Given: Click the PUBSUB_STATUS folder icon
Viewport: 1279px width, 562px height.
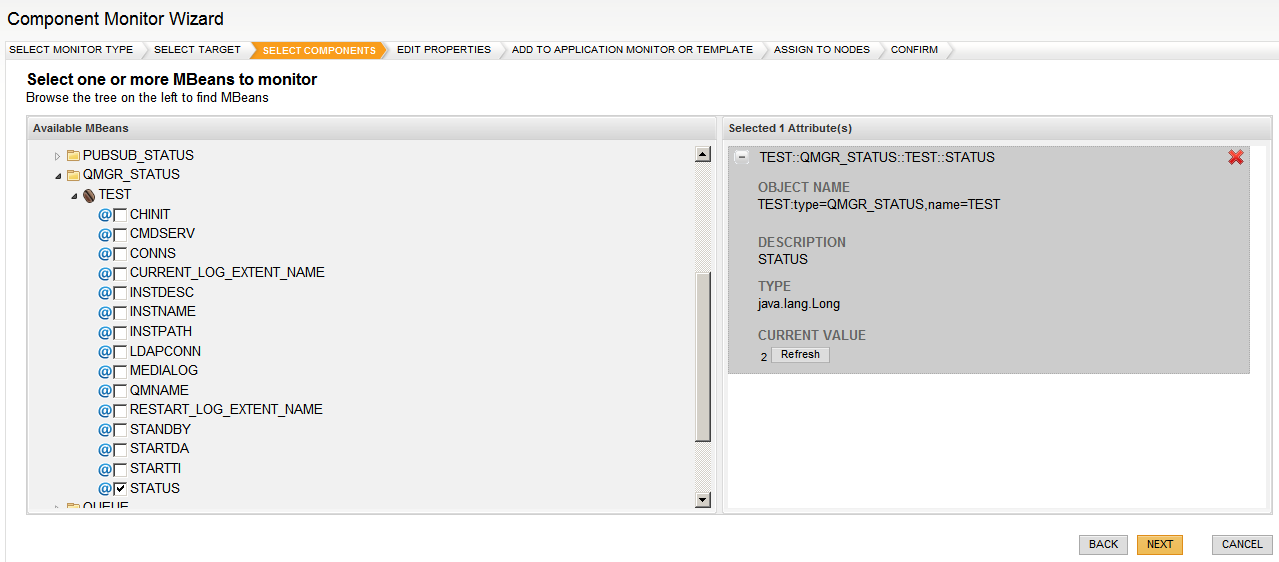Looking at the screenshot, I should (73, 156).
